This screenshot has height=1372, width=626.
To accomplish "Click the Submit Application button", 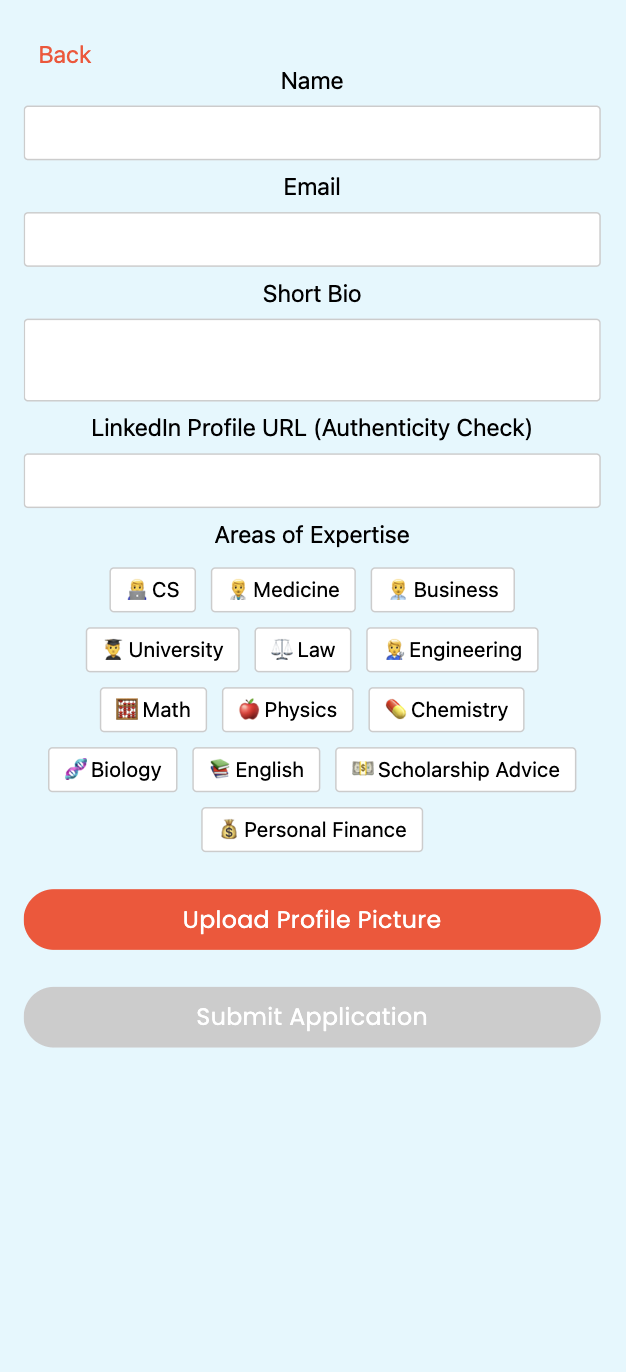I will point(312,1017).
